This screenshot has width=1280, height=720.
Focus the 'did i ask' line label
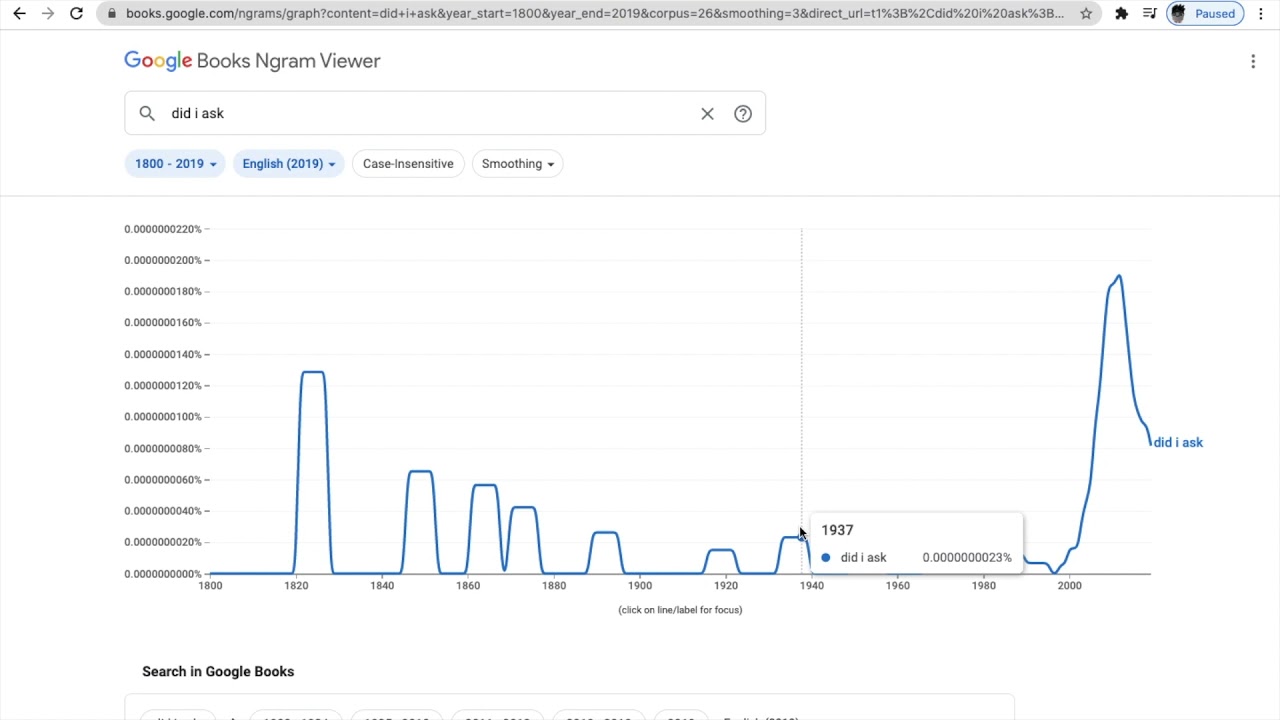(x=1178, y=442)
